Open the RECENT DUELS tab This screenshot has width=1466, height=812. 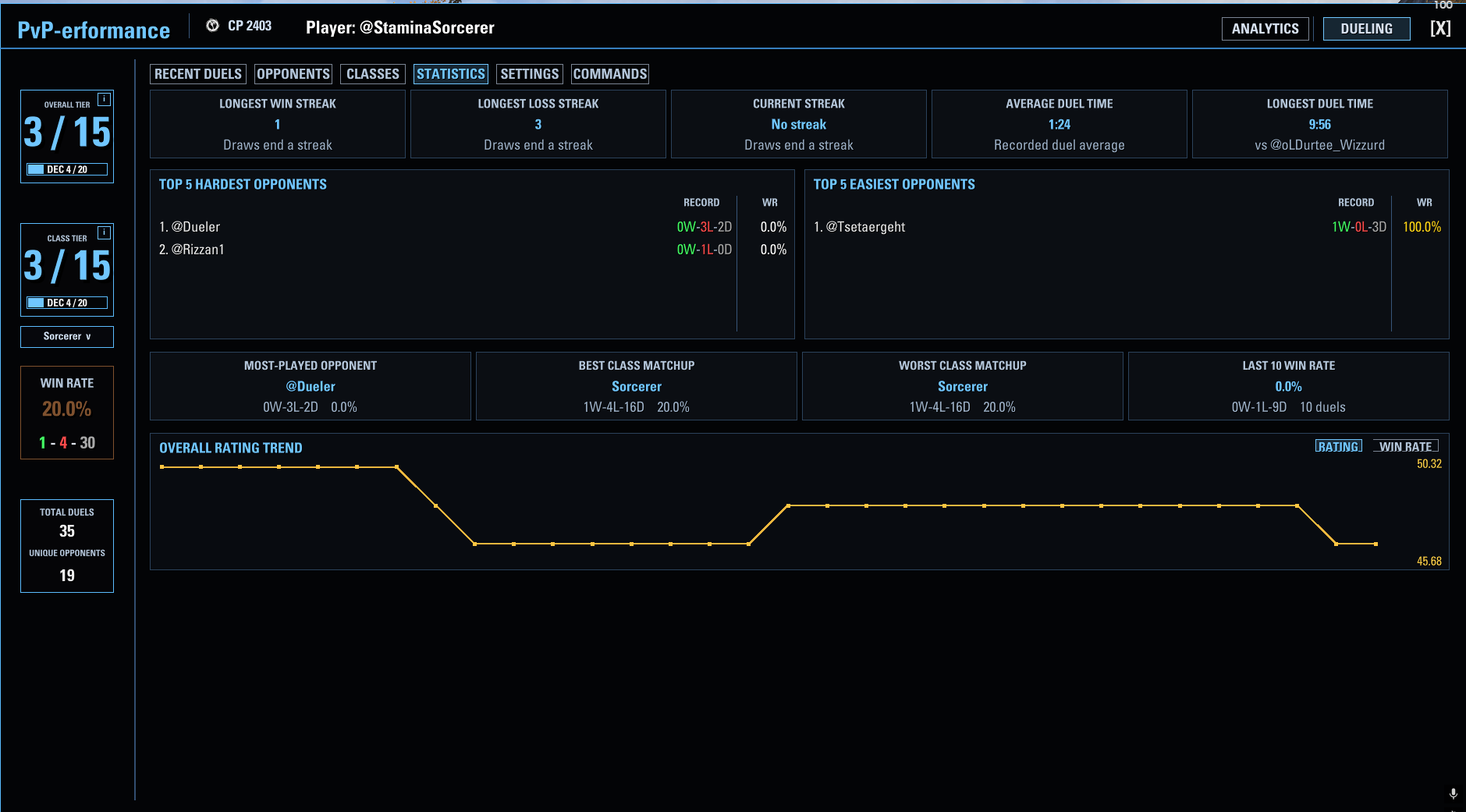tap(198, 74)
